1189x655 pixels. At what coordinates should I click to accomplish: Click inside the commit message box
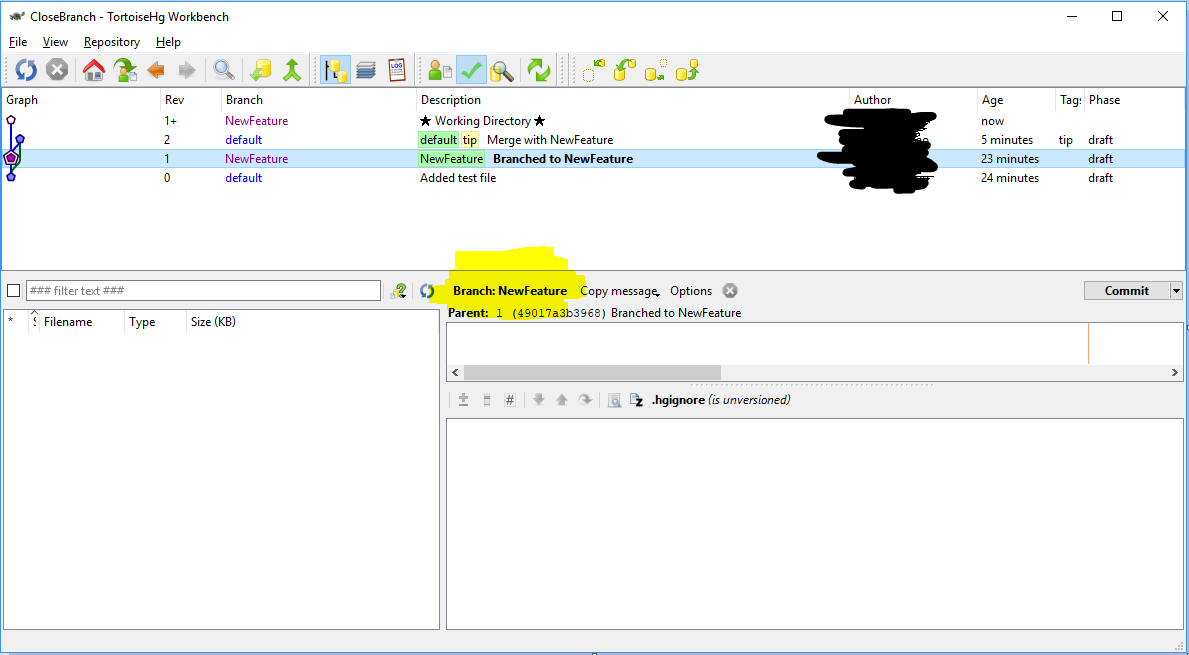(x=814, y=343)
